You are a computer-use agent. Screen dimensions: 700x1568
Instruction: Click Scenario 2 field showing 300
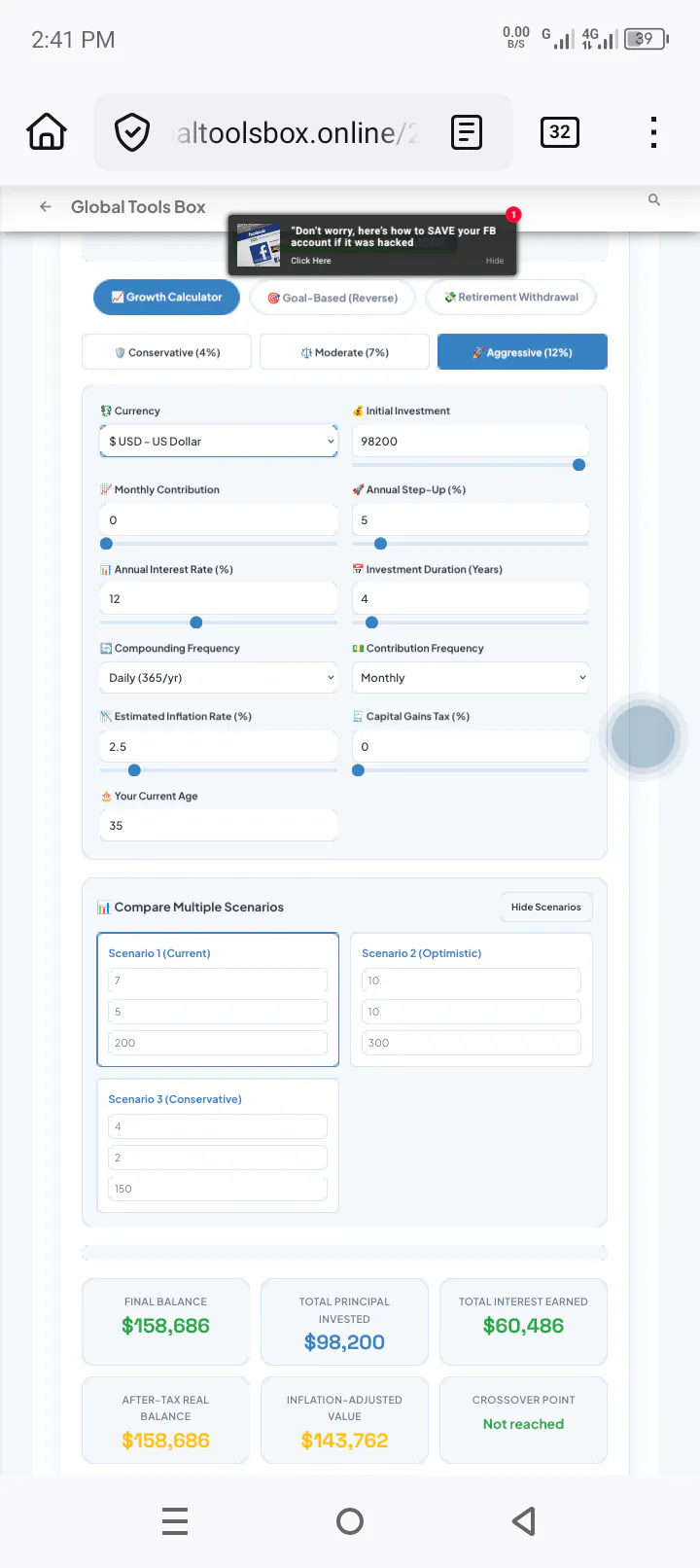coord(471,1043)
